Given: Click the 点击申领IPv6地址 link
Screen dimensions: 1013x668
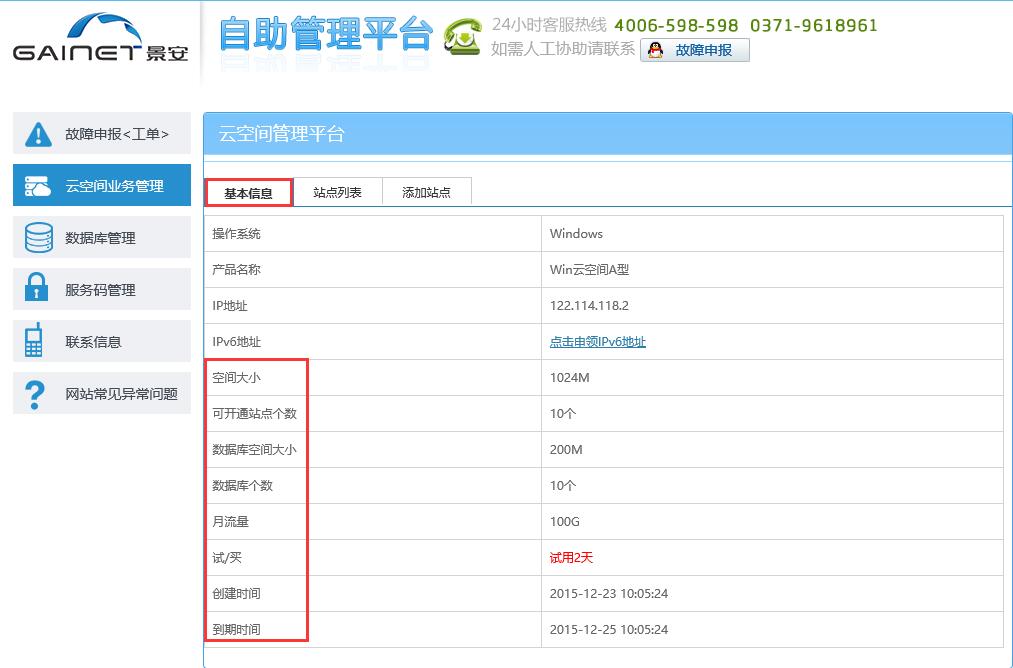Looking at the screenshot, I should [x=598, y=342].
